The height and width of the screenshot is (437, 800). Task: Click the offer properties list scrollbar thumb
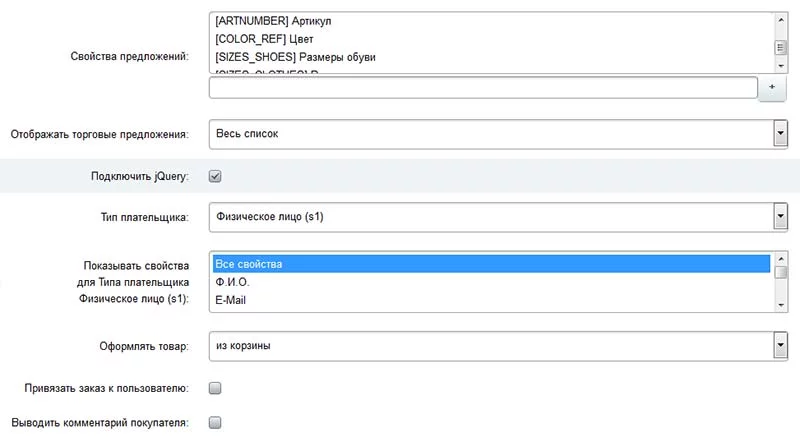tap(780, 46)
